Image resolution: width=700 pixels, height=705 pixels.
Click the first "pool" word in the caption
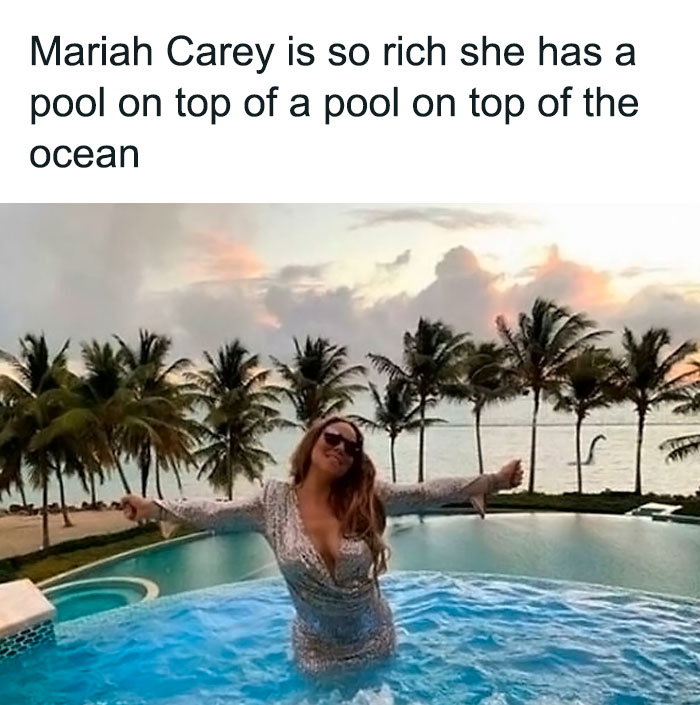(67, 105)
